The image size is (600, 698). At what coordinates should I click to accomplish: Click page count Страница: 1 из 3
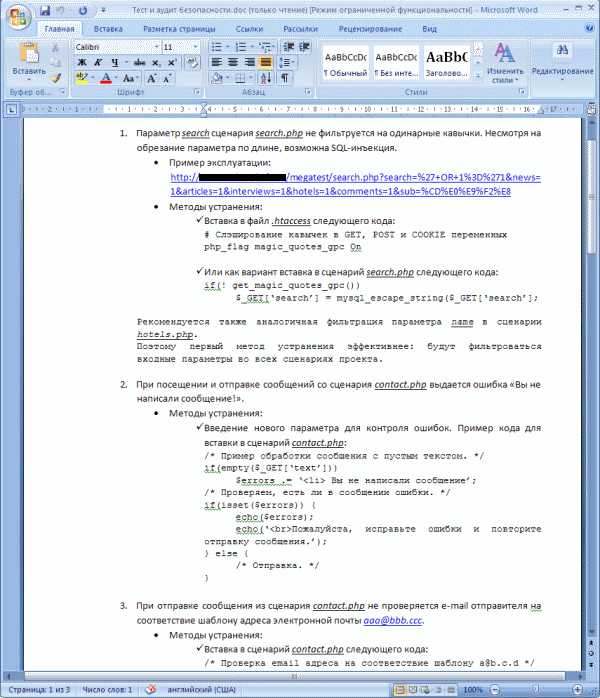tap(39, 690)
